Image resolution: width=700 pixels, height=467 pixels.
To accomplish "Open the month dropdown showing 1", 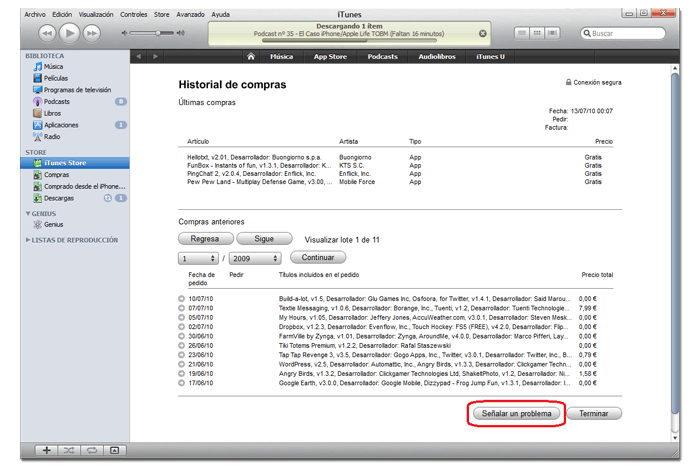I will click(x=197, y=258).
